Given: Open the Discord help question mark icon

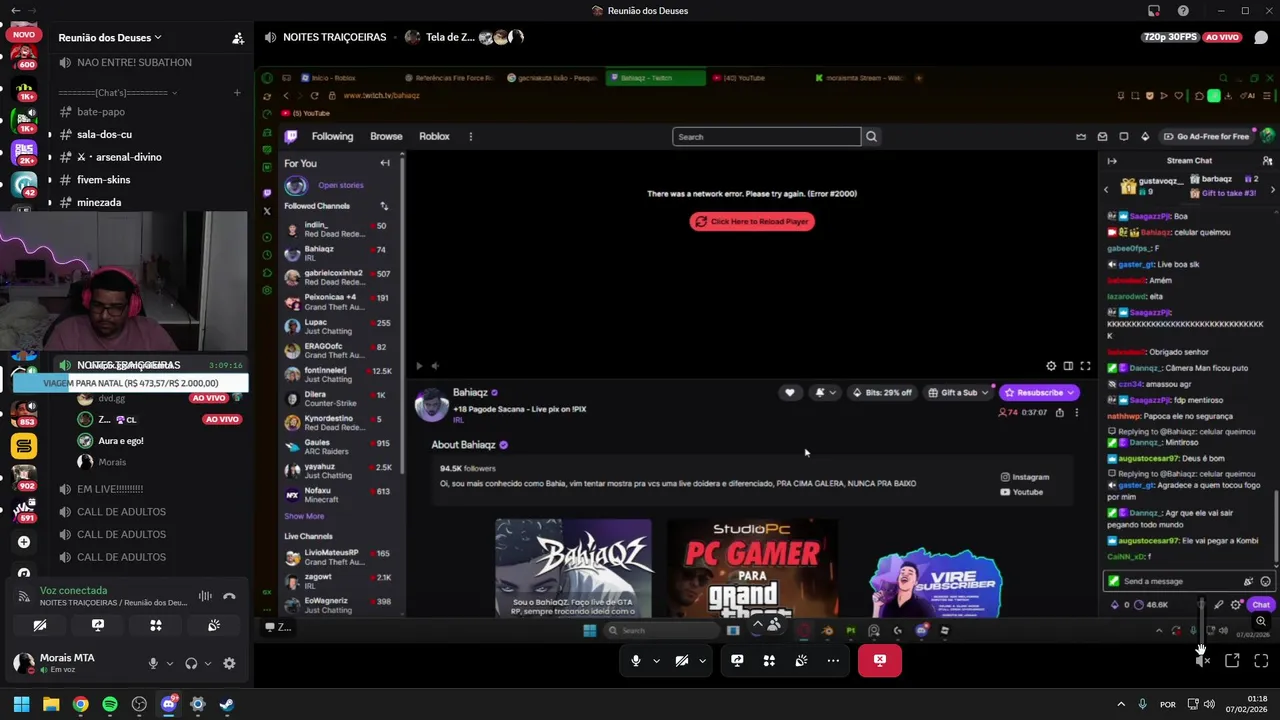Looking at the screenshot, I should point(1183,11).
